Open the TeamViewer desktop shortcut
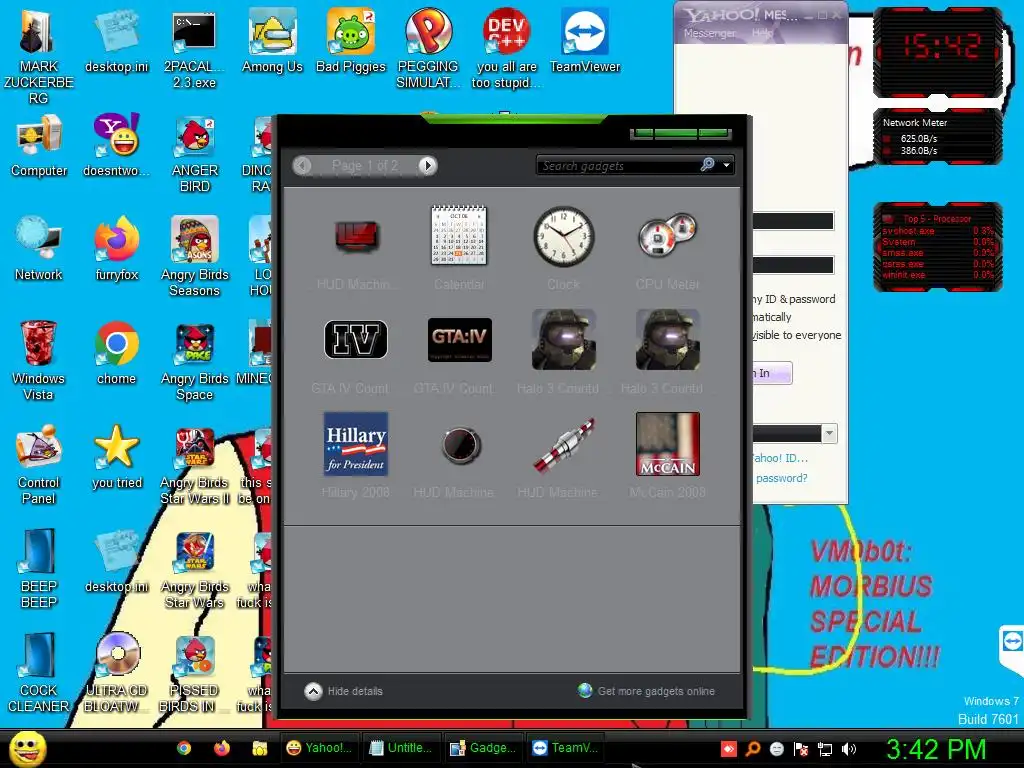Image resolution: width=1024 pixels, height=768 pixels. pyautogui.click(x=584, y=42)
